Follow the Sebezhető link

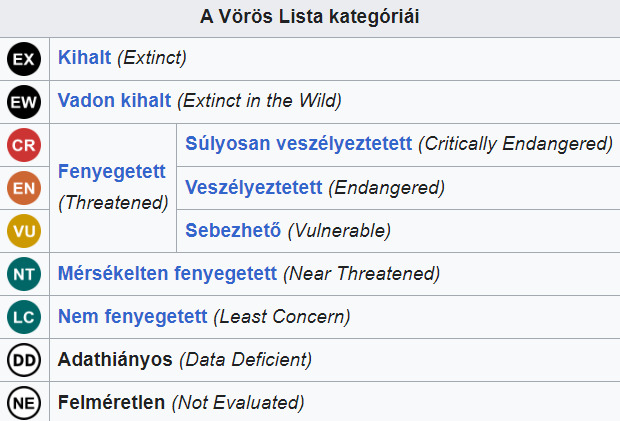233,230
